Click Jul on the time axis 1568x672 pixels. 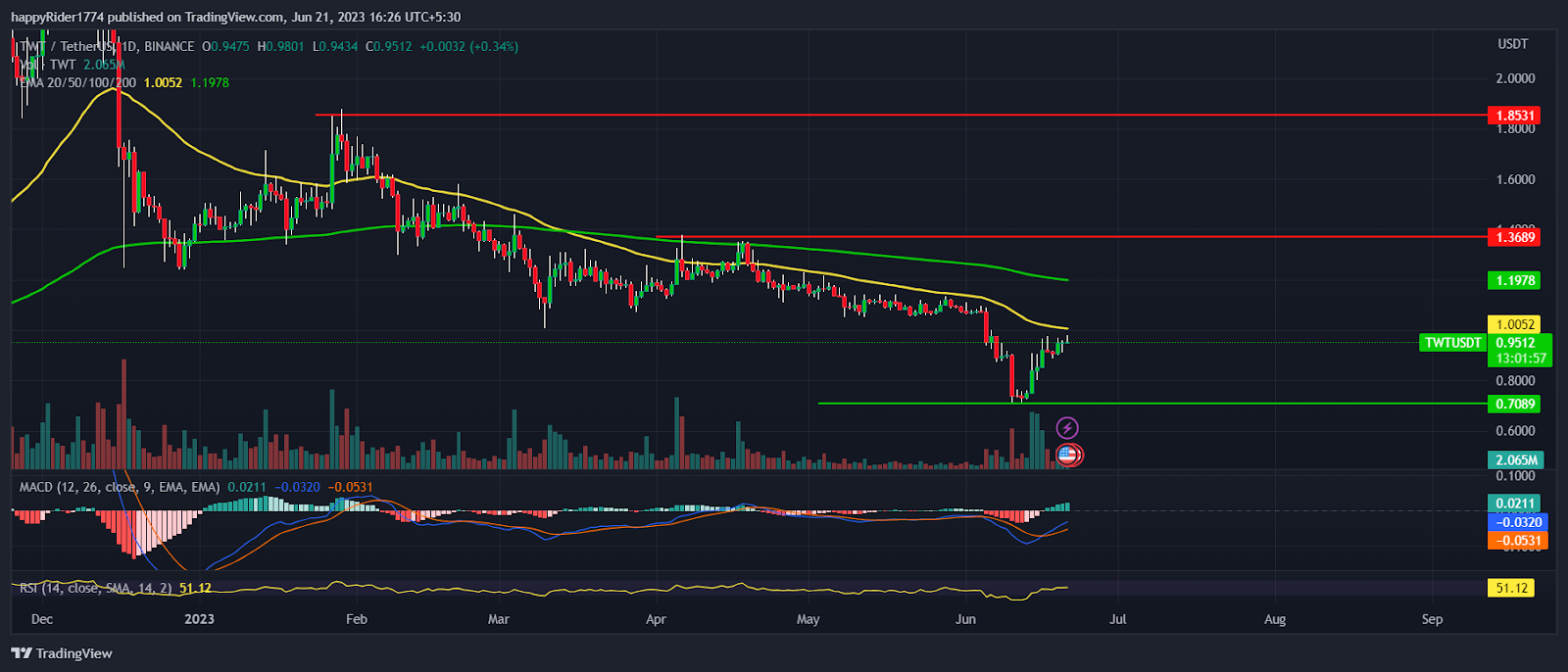(x=1118, y=619)
